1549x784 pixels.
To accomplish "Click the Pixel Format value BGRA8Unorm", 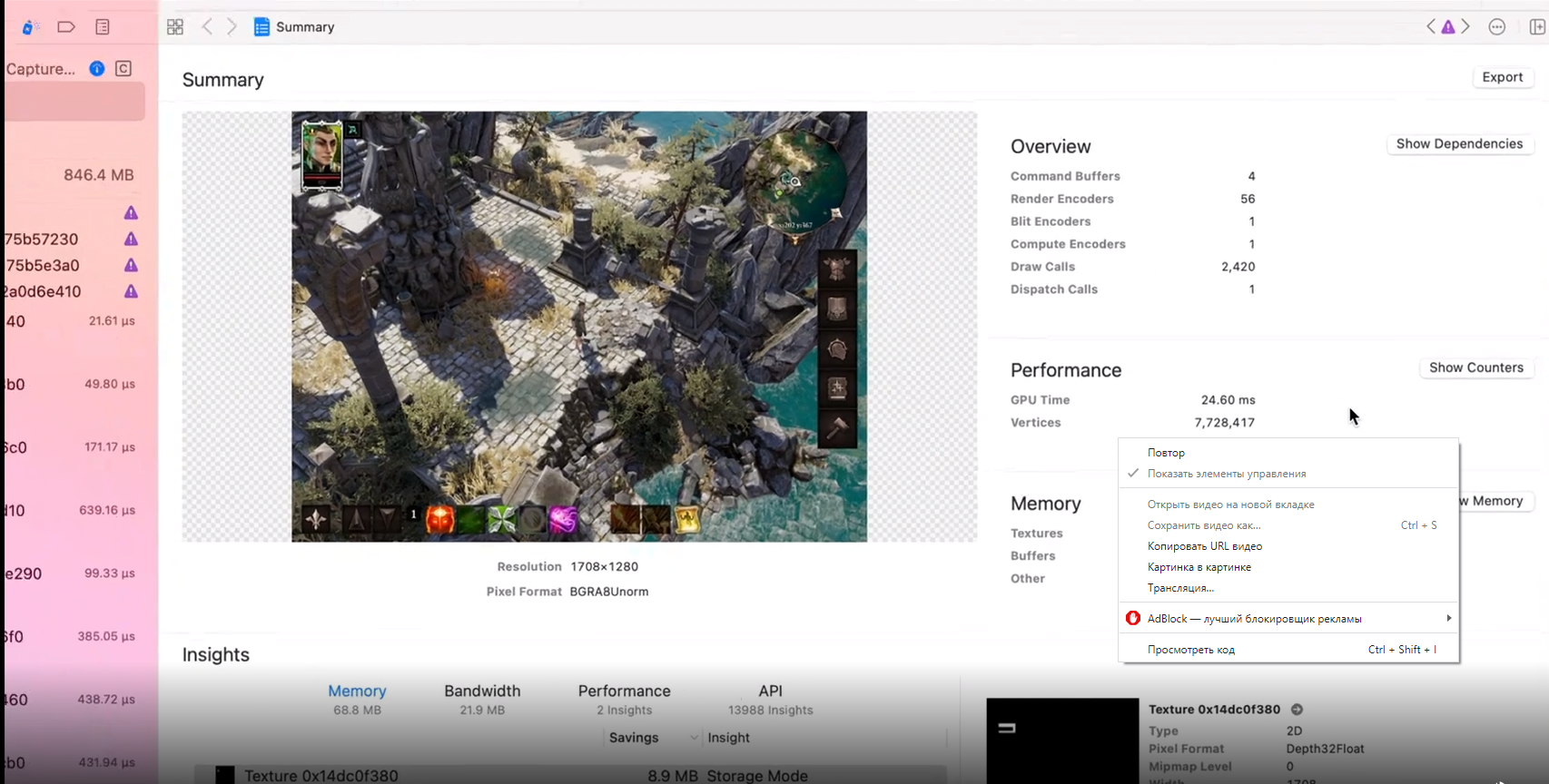I will 609,592.
